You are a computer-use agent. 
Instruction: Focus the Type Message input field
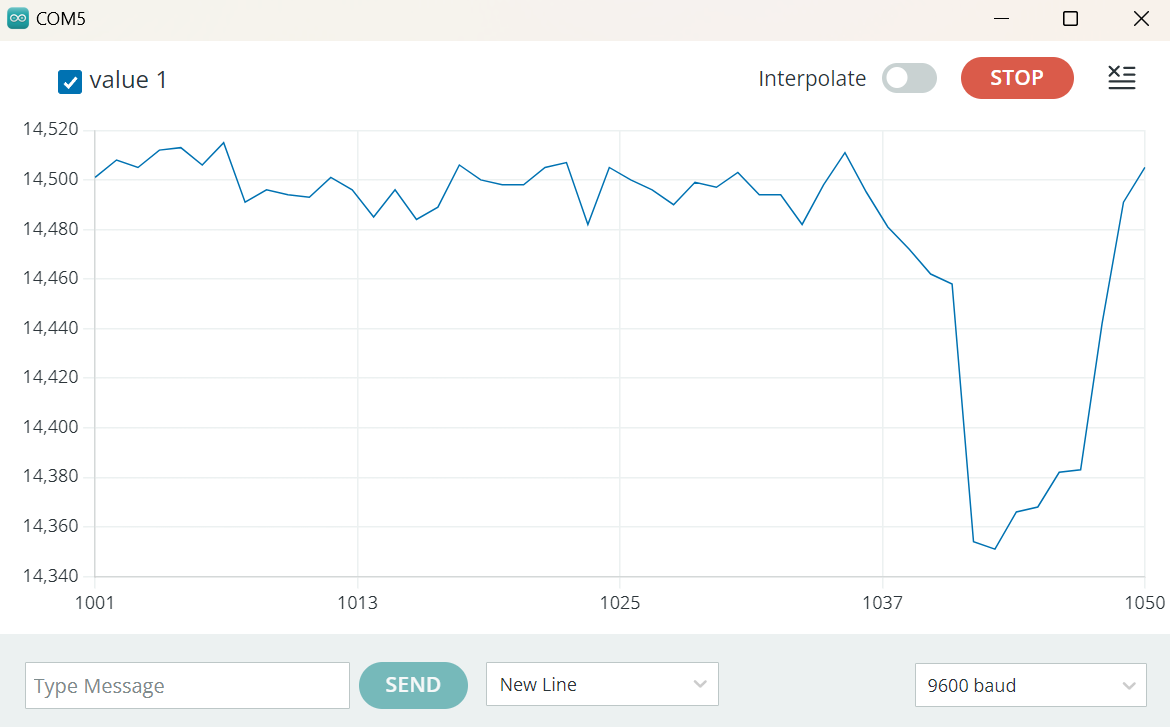pyautogui.click(x=187, y=686)
